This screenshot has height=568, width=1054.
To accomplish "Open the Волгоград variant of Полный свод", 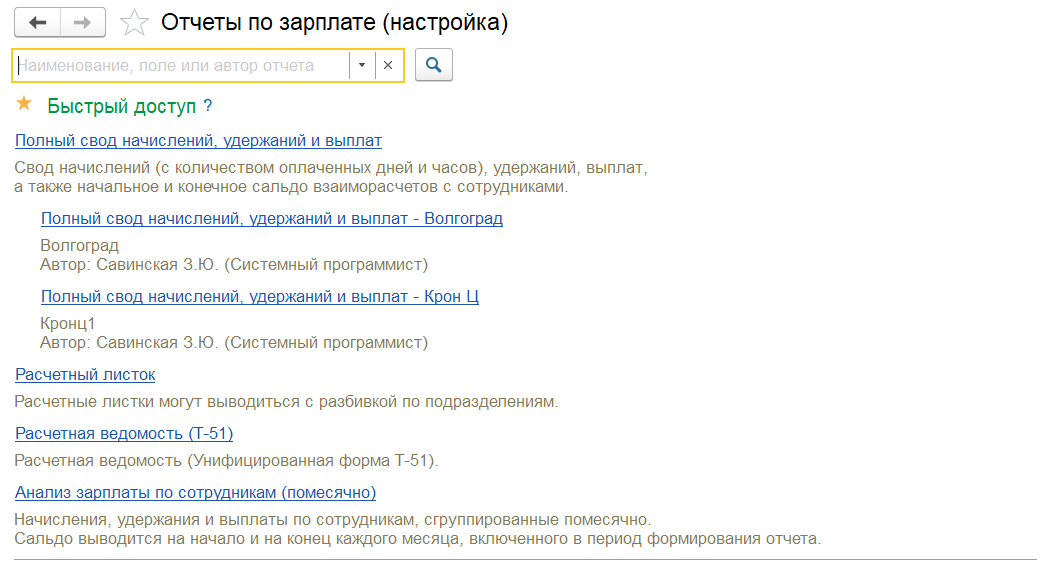I will [272, 218].
